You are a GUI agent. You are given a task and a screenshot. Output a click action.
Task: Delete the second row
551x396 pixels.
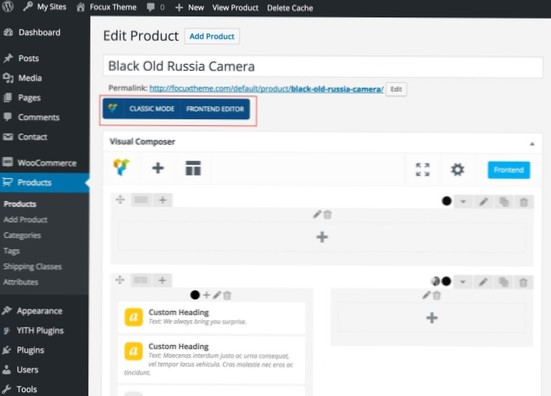(523, 282)
